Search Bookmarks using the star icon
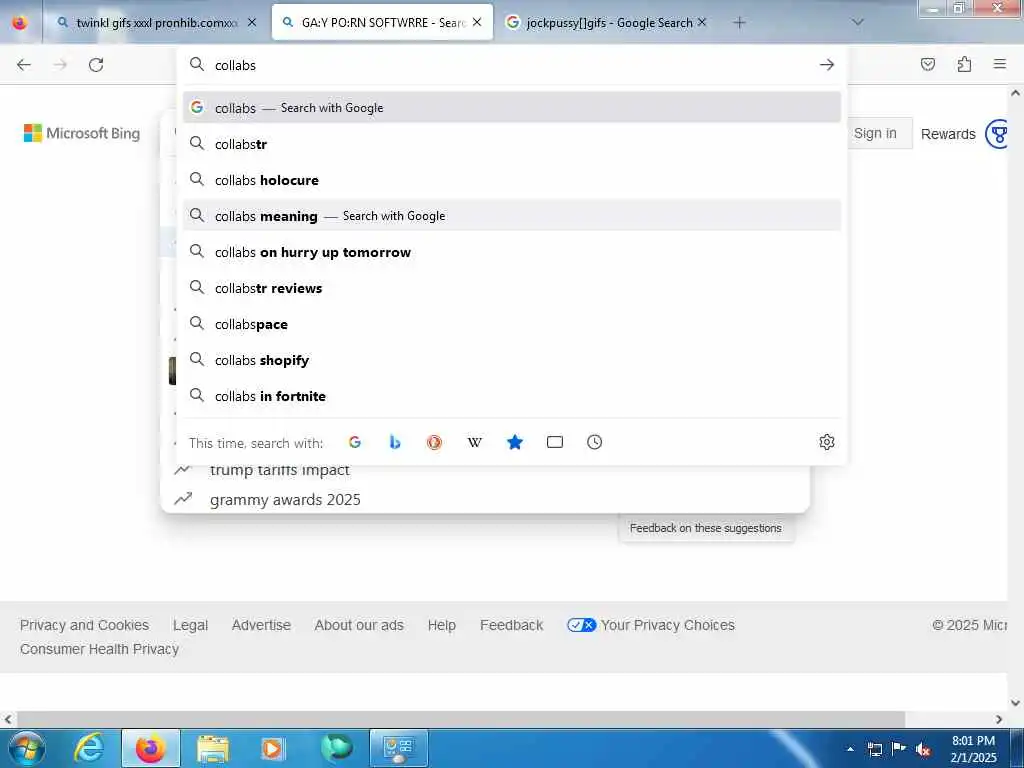Screen dimensions: 1024x768 [x=515, y=442]
